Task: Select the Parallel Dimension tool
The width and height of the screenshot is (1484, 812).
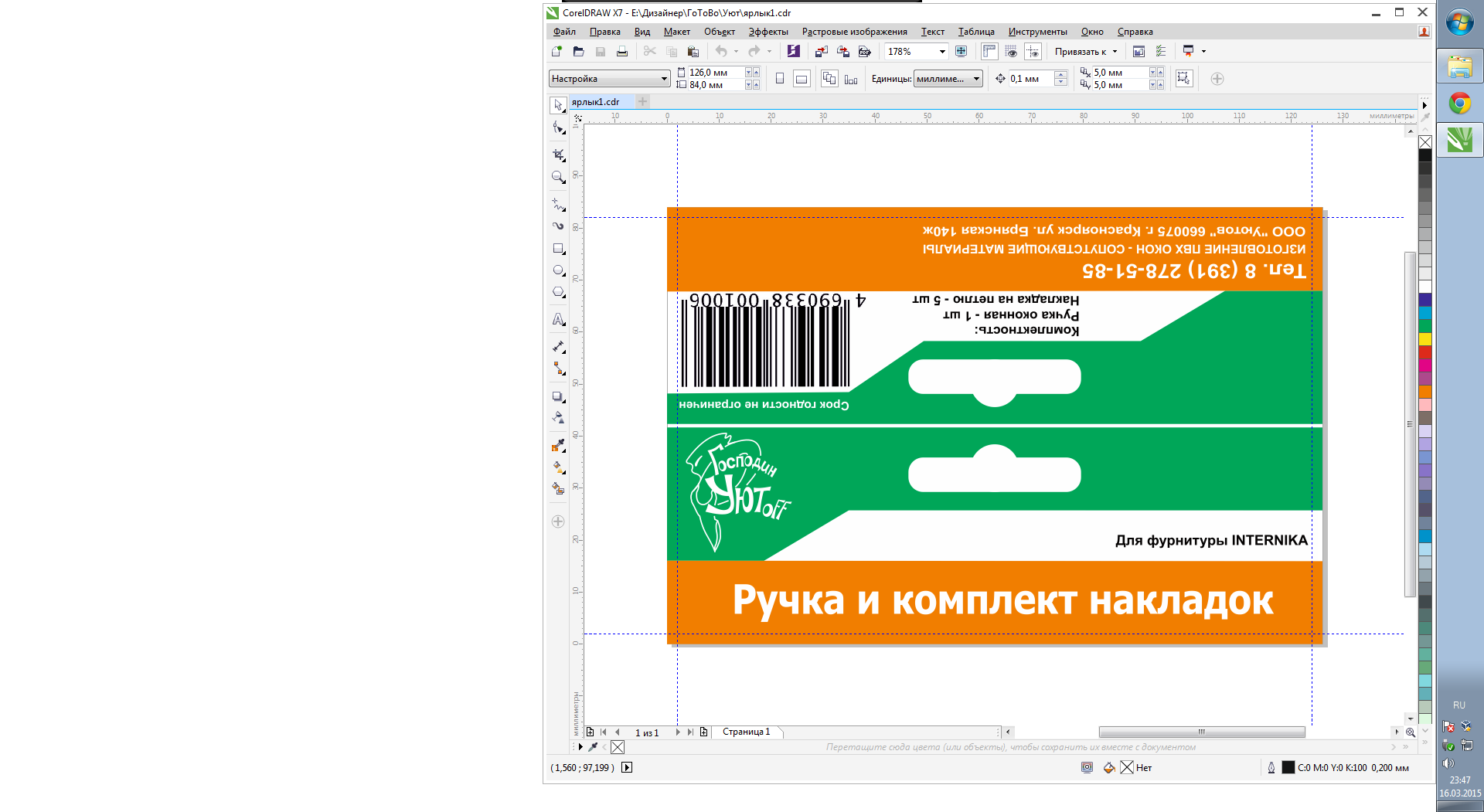Action: click(558, 347)
